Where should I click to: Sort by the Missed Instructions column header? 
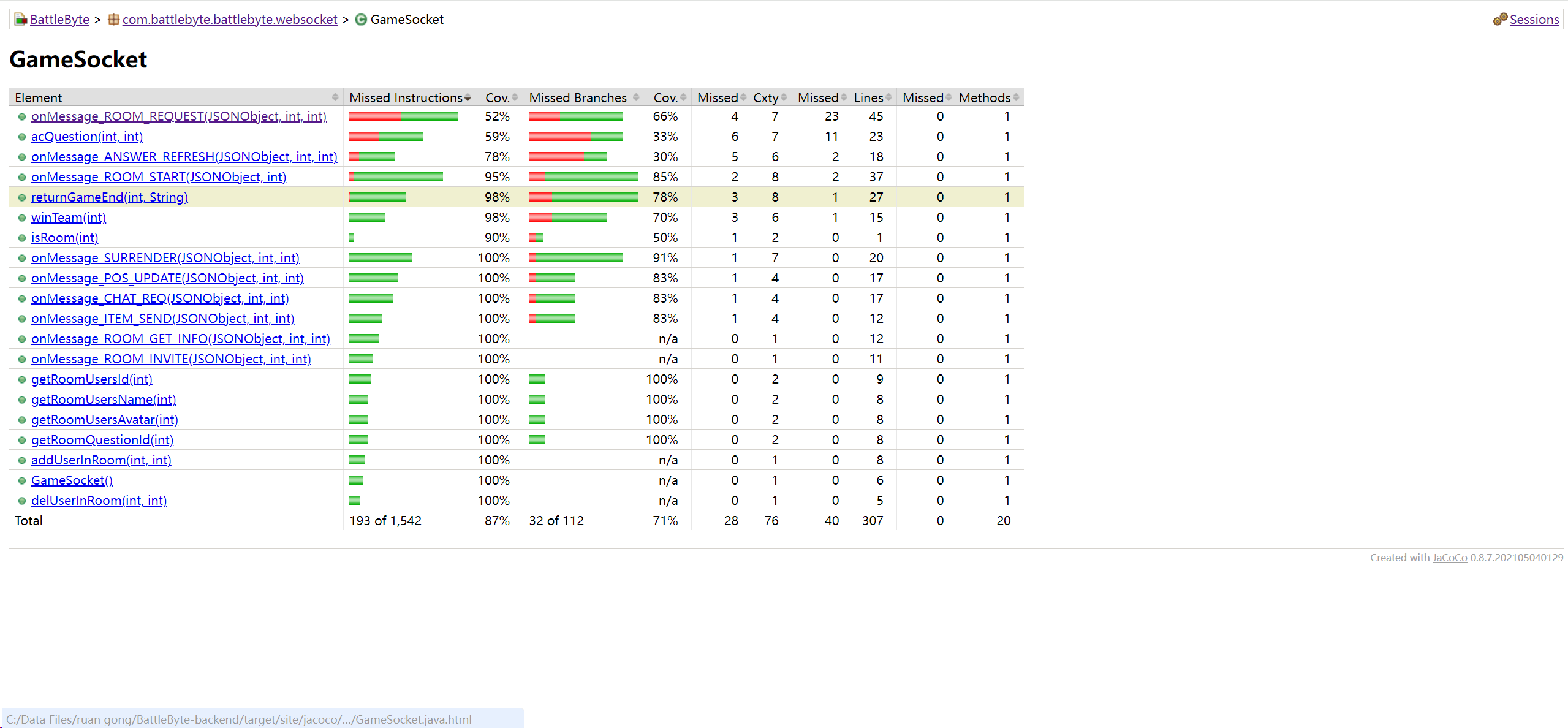[406, 97]
